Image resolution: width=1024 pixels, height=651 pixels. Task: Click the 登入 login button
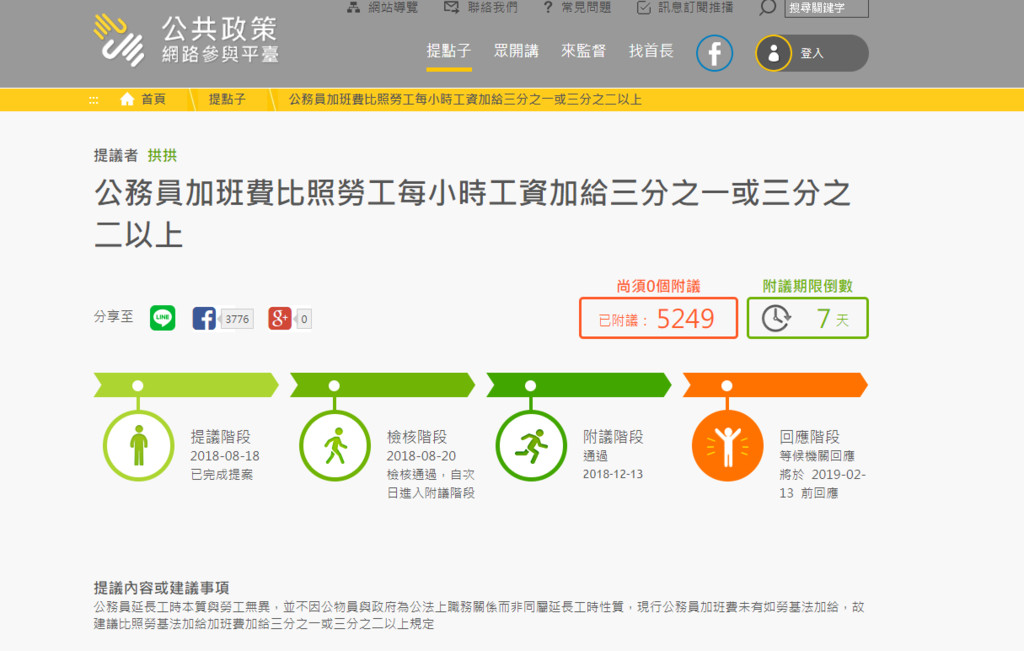point(811,53)
